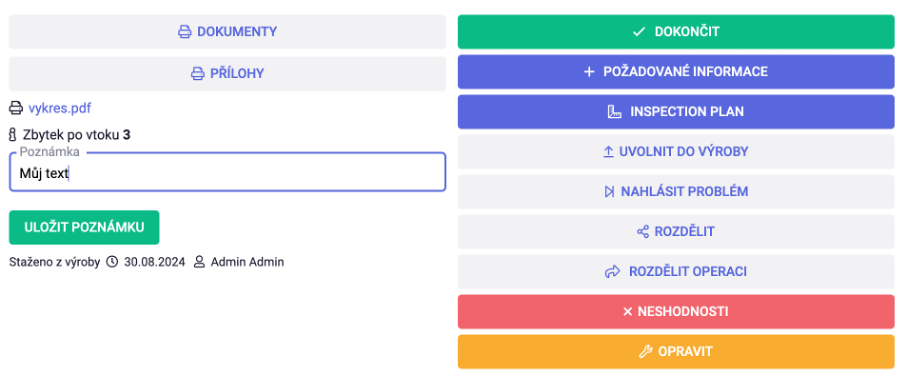
Task: Click the upload arrow icon on Uvolnit do výroby
Action: (x=608, y=152)
